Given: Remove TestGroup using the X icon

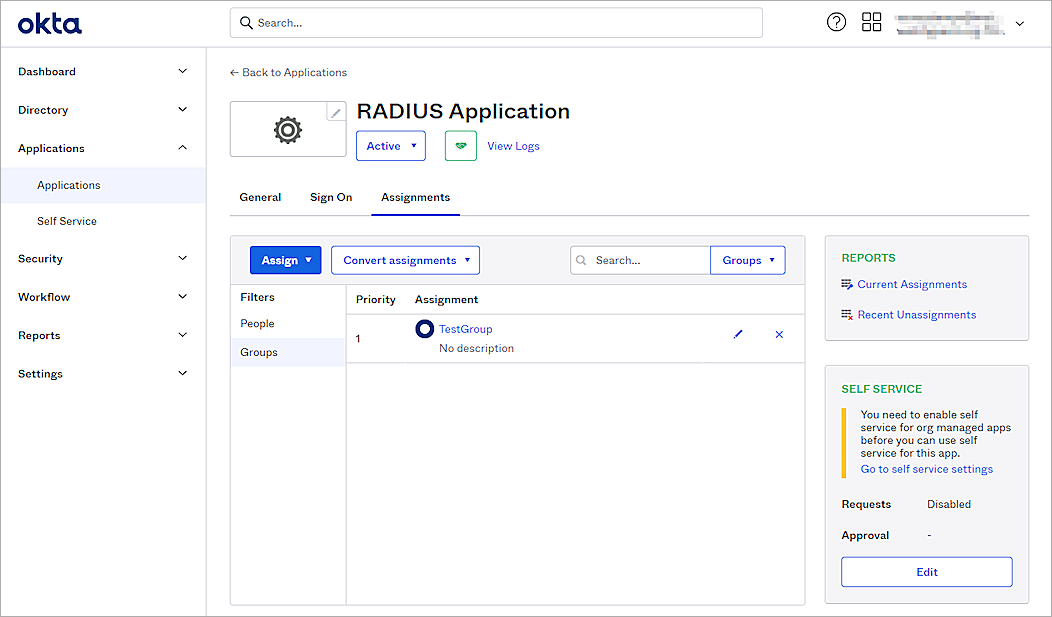Looking at the screenshot, I should 779,334.
